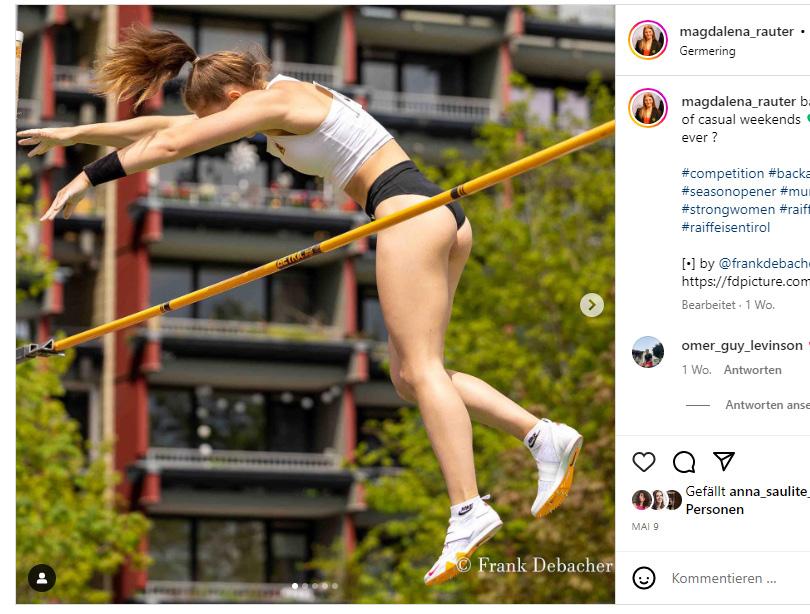The image size is (810, 614).
Task: Jump to the last carousel dot
Action: tap(335, 586)
